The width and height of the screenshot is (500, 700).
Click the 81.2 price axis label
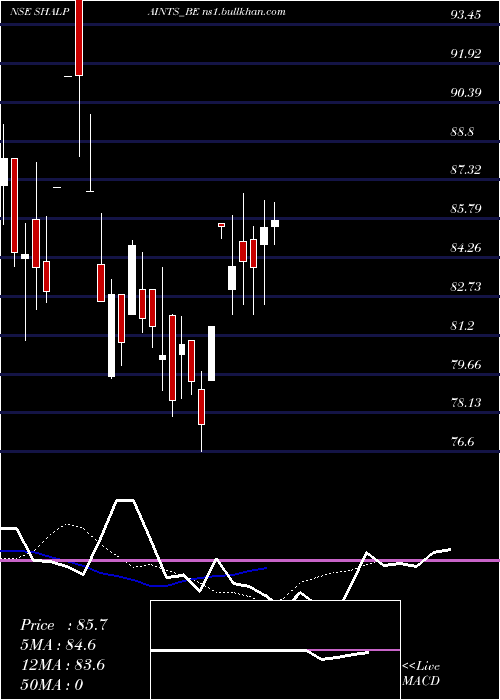point(462,325)
